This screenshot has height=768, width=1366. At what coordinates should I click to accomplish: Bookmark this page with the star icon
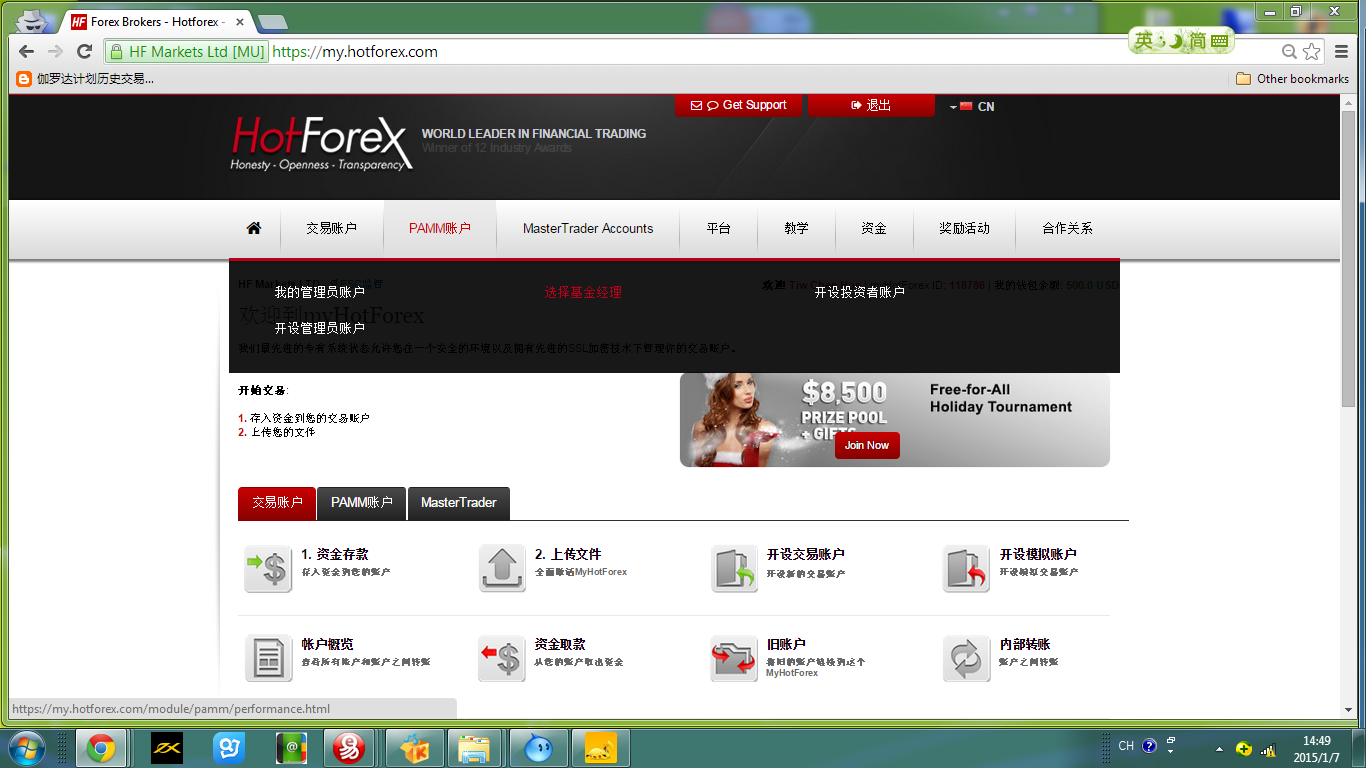1312,52
